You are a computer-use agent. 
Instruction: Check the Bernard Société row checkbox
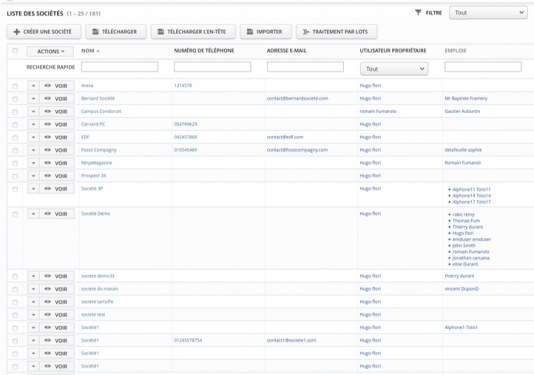15,99
